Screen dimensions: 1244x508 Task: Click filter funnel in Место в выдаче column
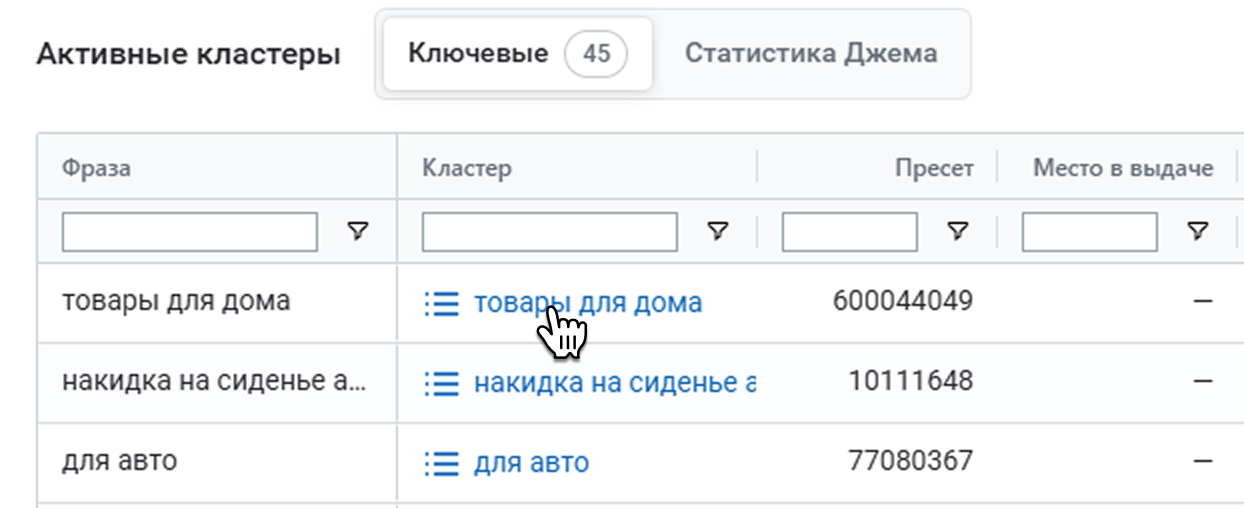pyautogui.click(x=1197, y=232)
